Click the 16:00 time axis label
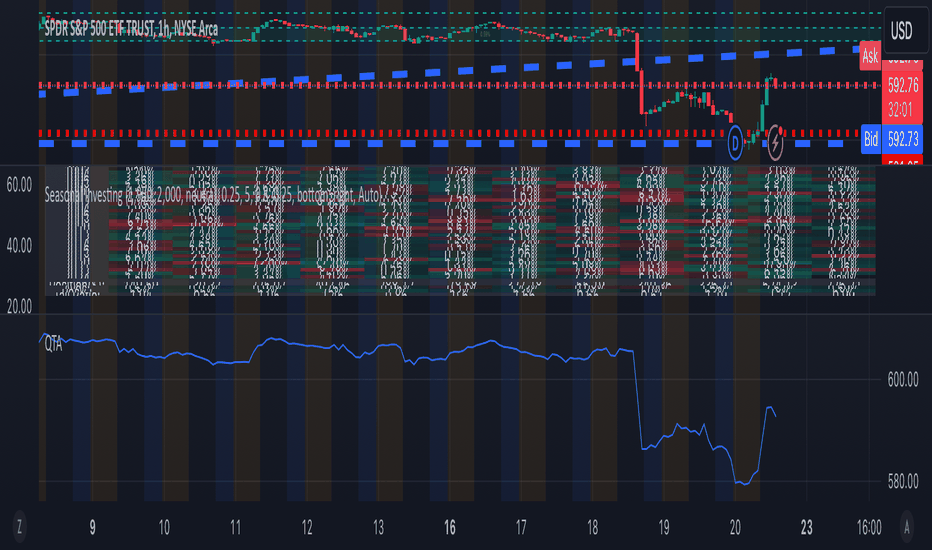The height and width of the screenshot is (550, 932). point(869,527)
